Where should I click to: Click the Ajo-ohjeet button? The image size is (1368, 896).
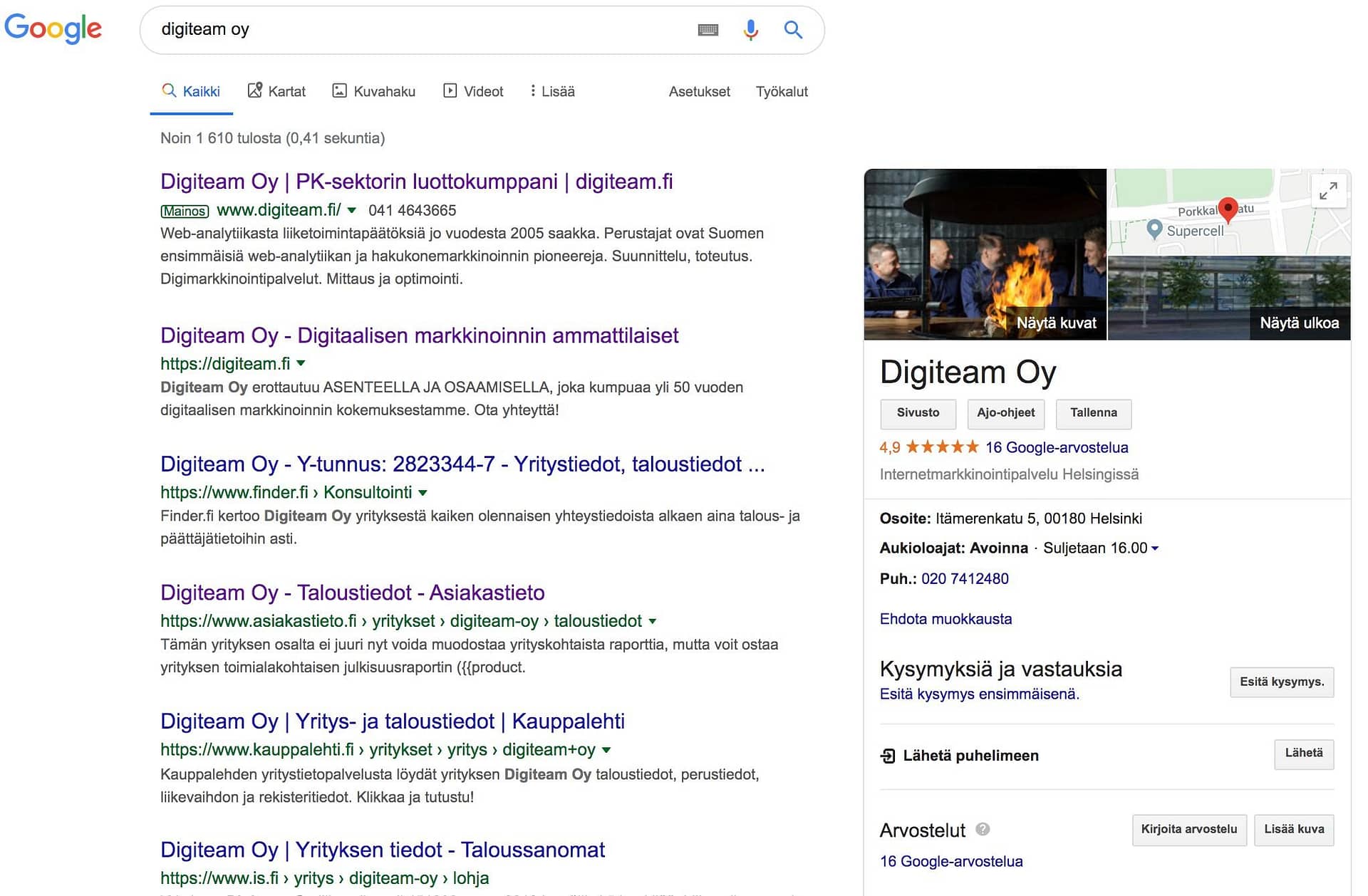[x=1006, y=414]
